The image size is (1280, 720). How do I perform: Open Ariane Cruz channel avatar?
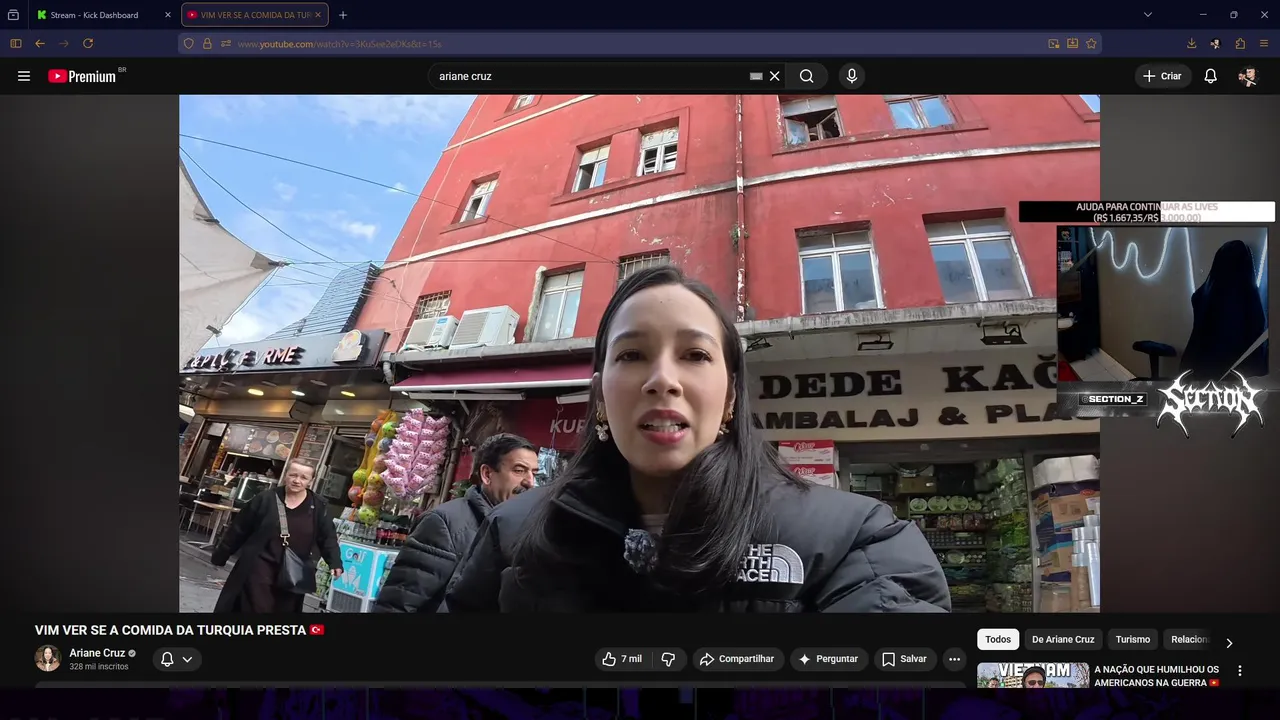click(x=47, y=658)
